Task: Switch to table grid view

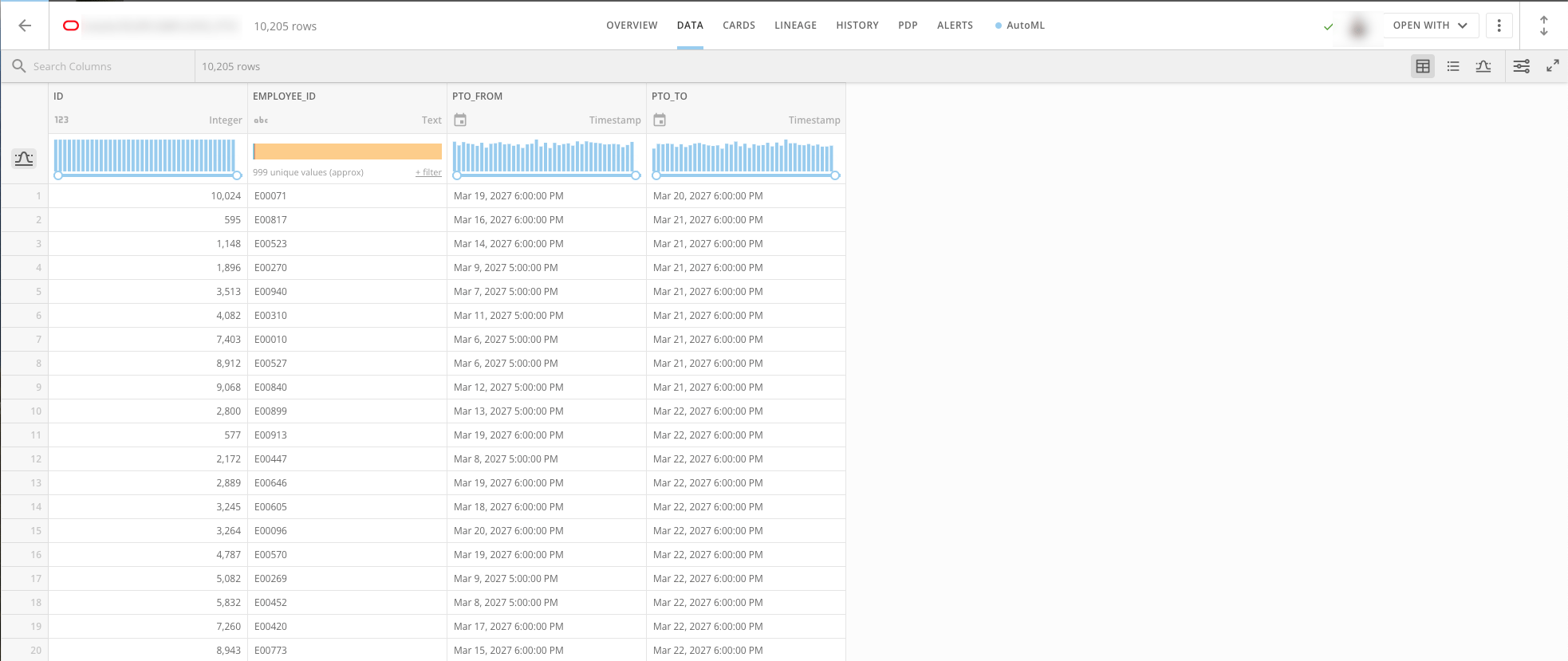Action: pos(1423,66)
